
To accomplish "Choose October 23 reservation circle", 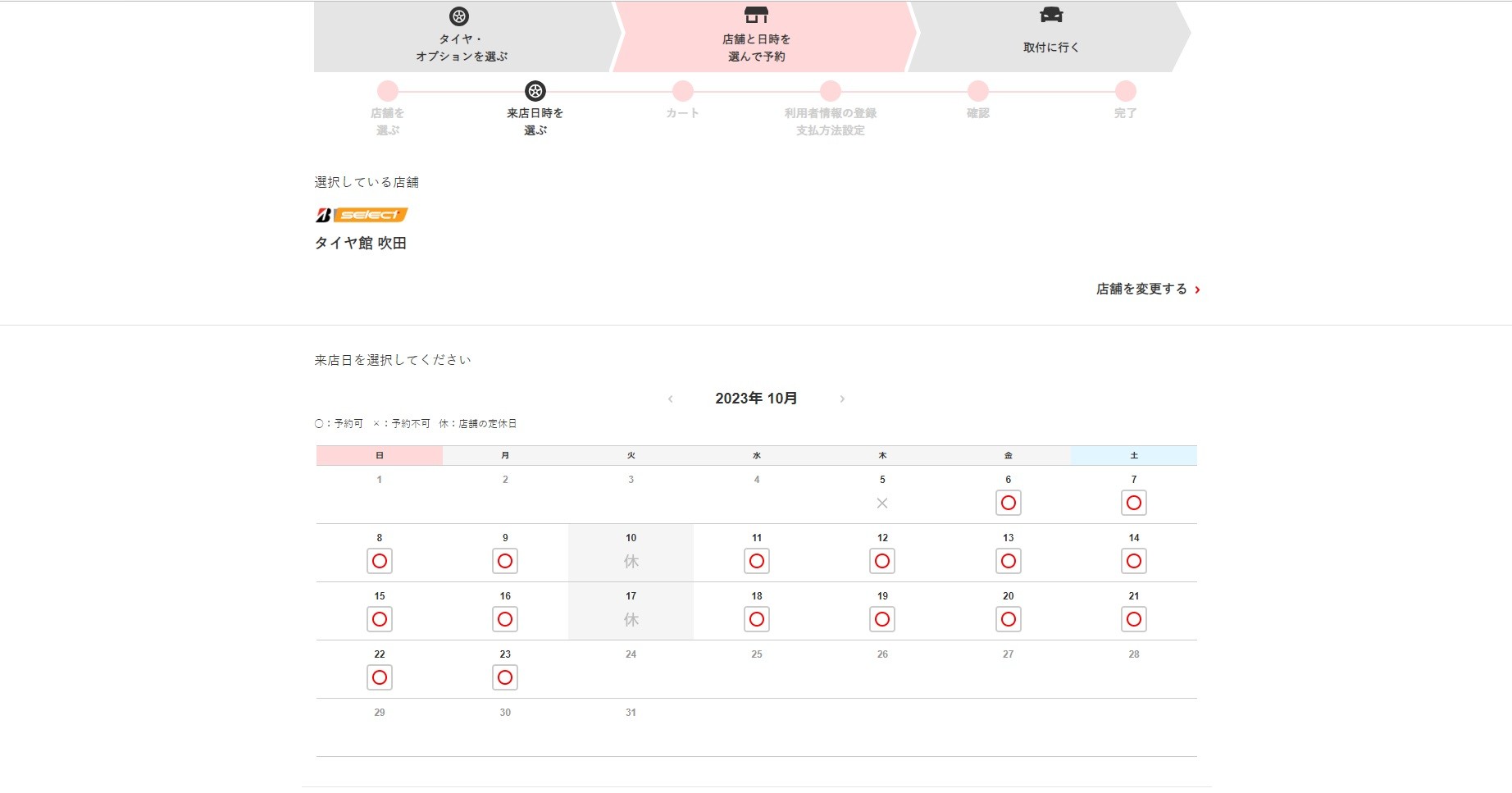I will (505, 678).
